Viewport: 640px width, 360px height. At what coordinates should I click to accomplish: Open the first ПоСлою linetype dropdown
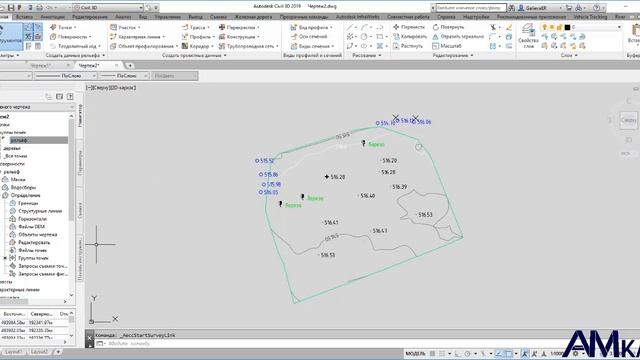(x=66, y=76)
